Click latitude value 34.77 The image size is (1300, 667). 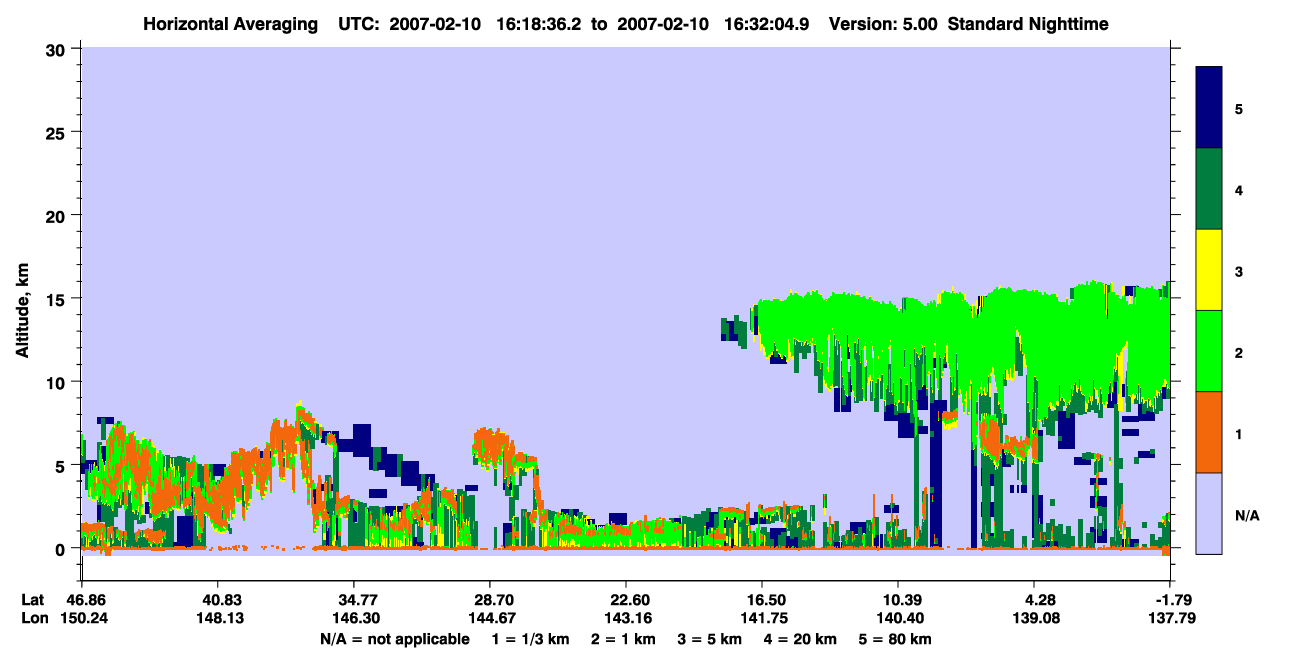(x=354, y=600)
